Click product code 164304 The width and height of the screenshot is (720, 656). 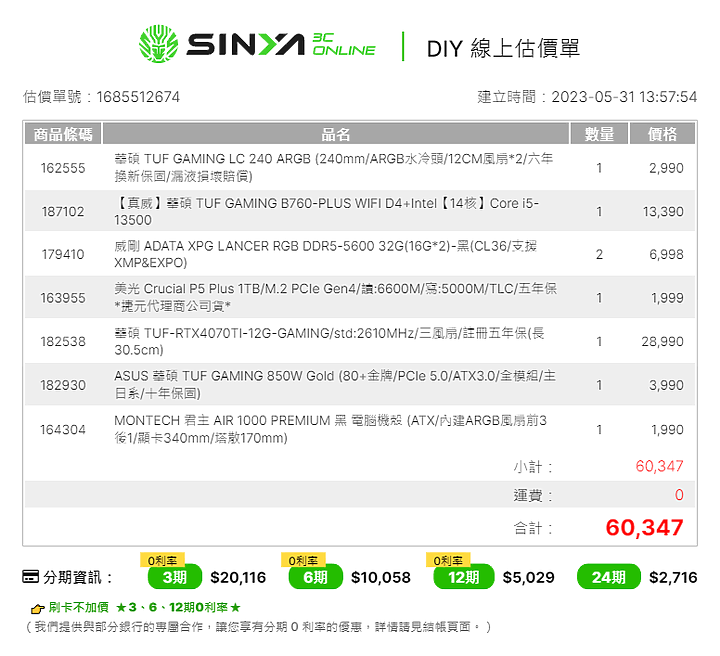point(63,430)
